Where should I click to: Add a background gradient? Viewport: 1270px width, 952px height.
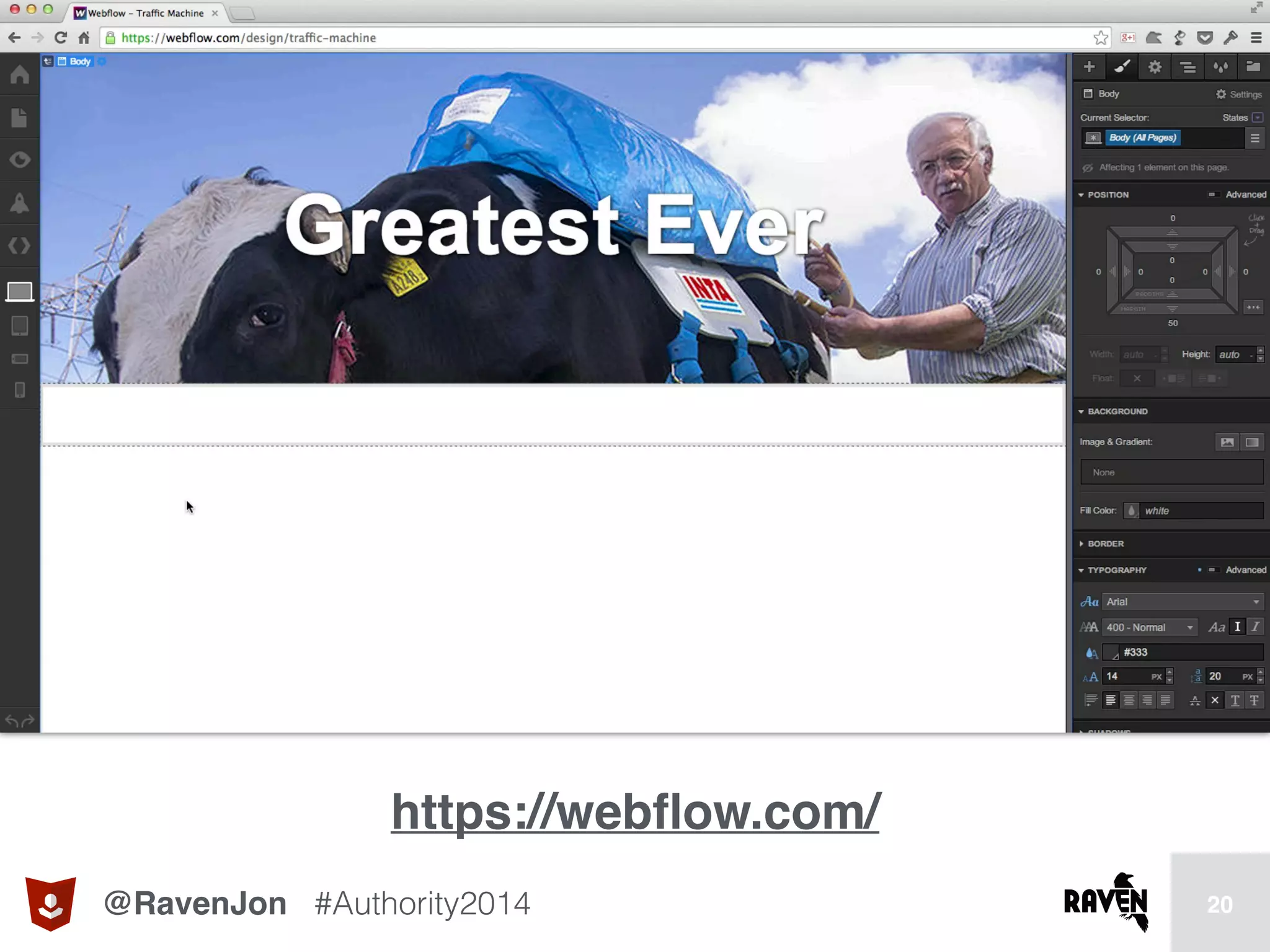click(1252, 442)
